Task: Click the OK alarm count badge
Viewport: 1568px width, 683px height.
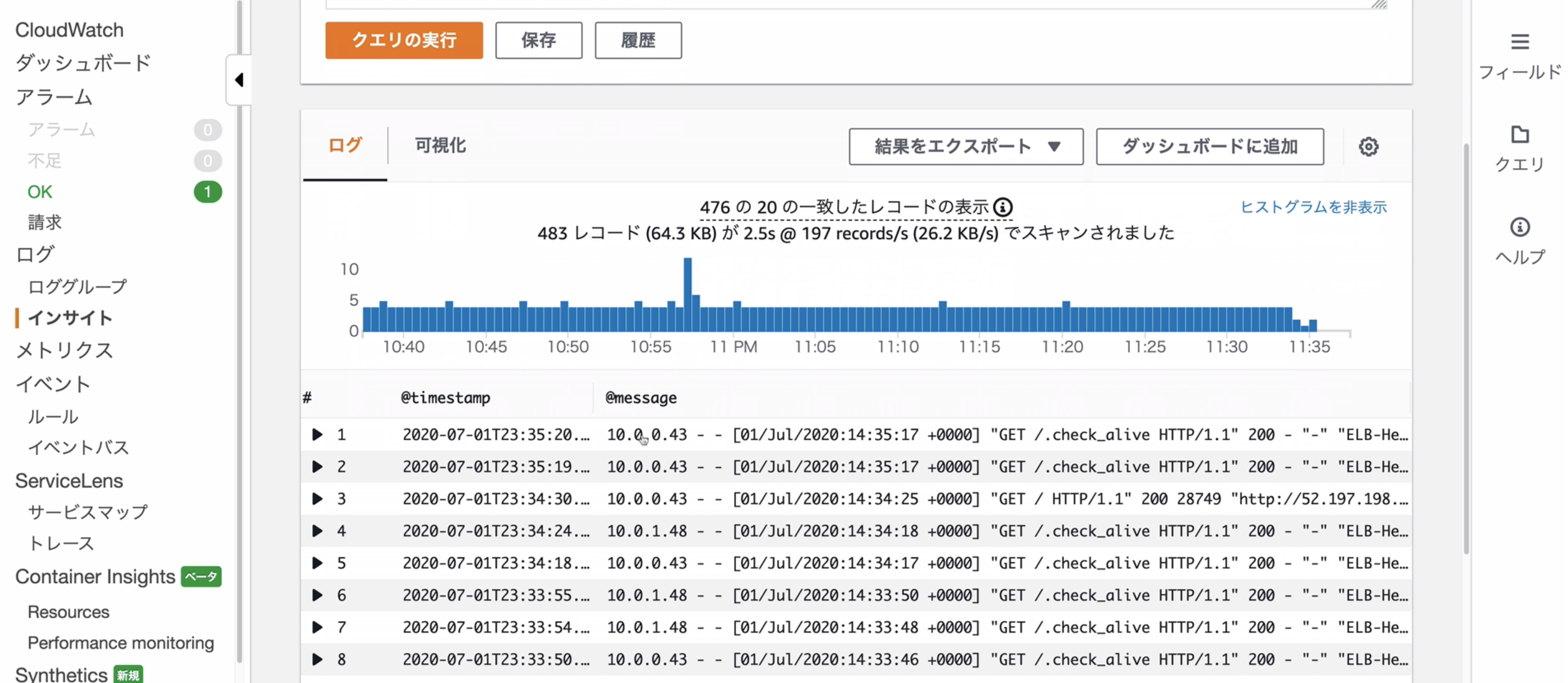Action: [207, 192]
